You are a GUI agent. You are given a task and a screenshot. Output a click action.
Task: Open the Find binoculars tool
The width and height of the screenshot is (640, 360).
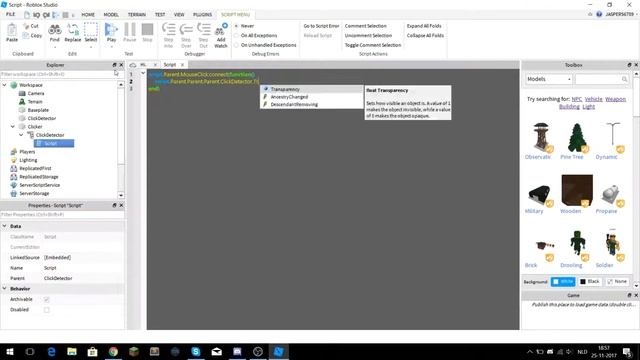[x=55, y=30]
